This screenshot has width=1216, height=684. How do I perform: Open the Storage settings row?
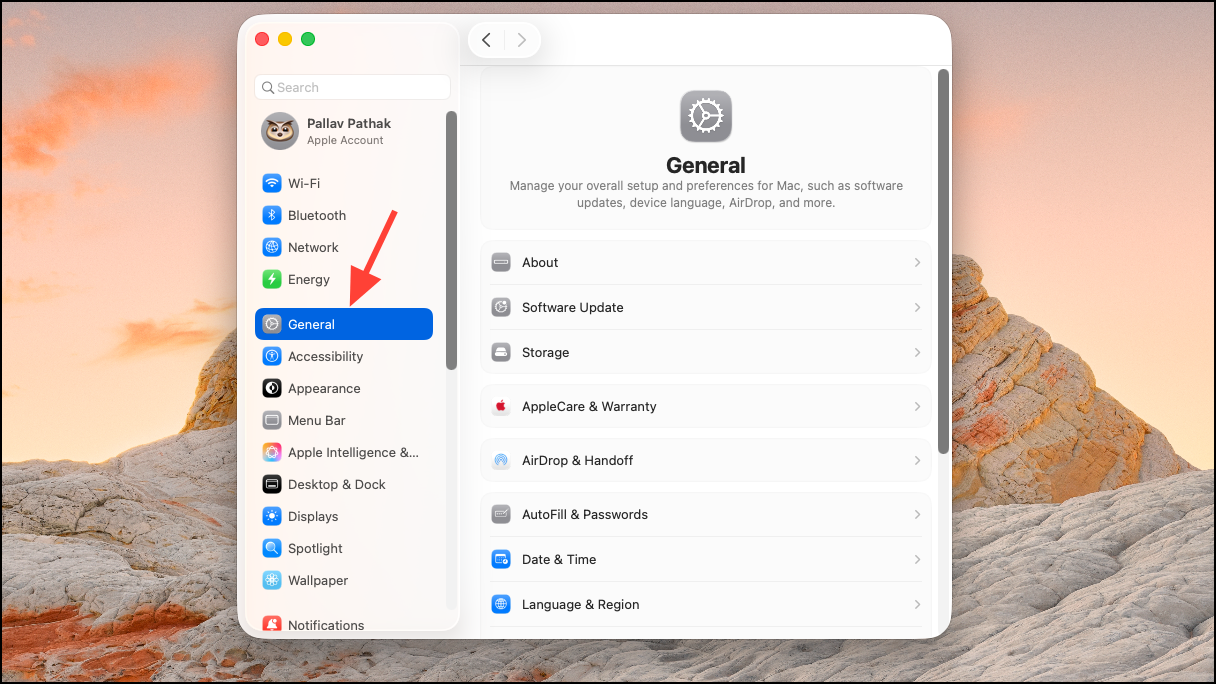point(706,352)
